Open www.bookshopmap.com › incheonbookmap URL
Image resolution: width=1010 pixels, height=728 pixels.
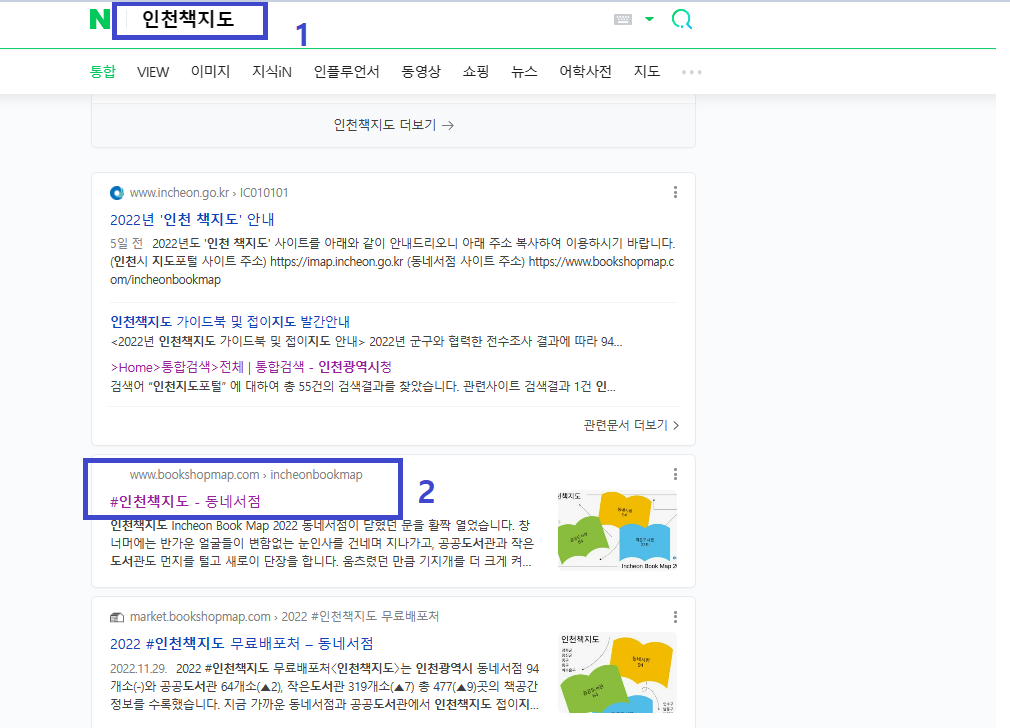click(246, 475)
